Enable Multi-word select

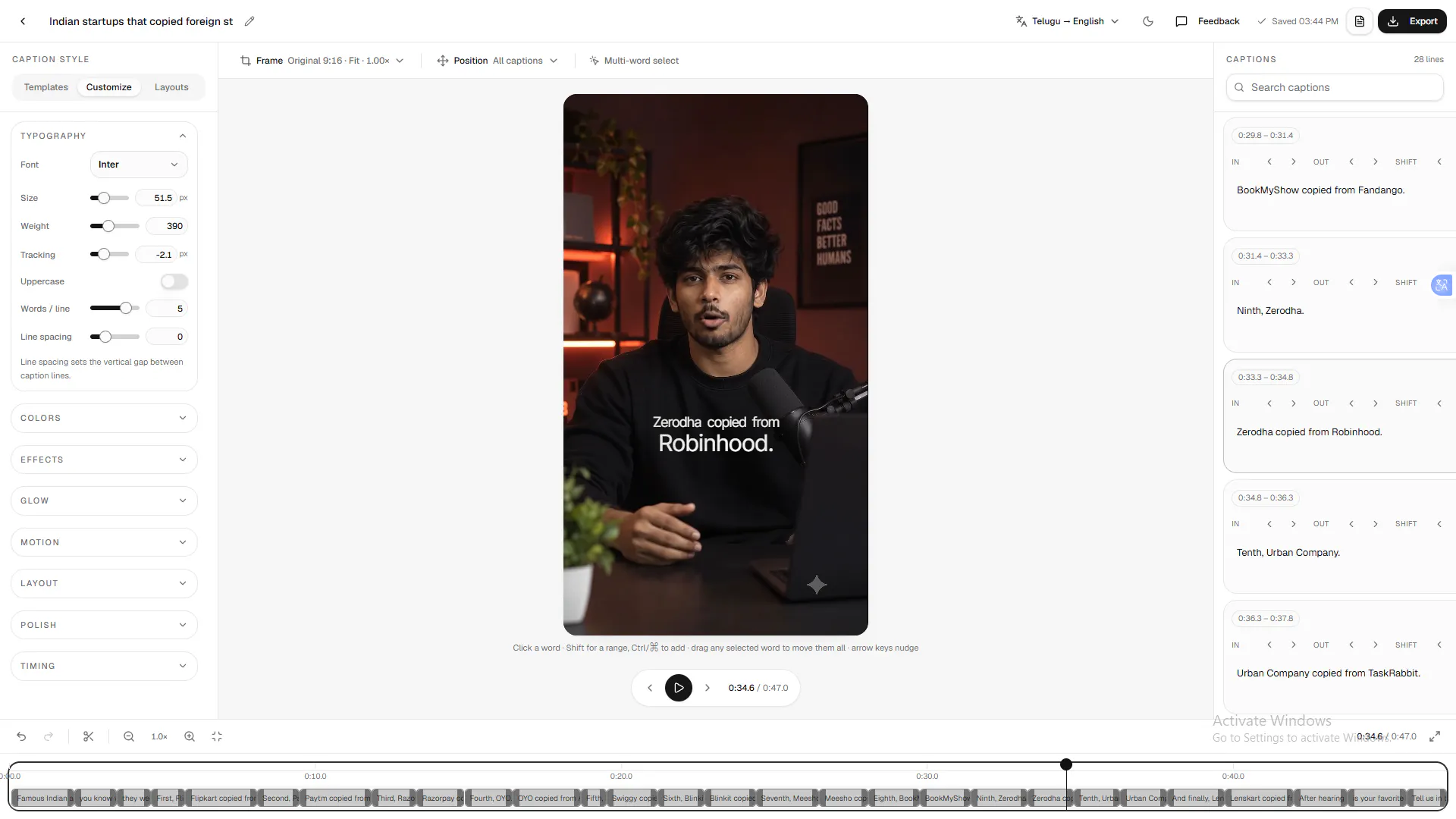(x=634, y=61)
